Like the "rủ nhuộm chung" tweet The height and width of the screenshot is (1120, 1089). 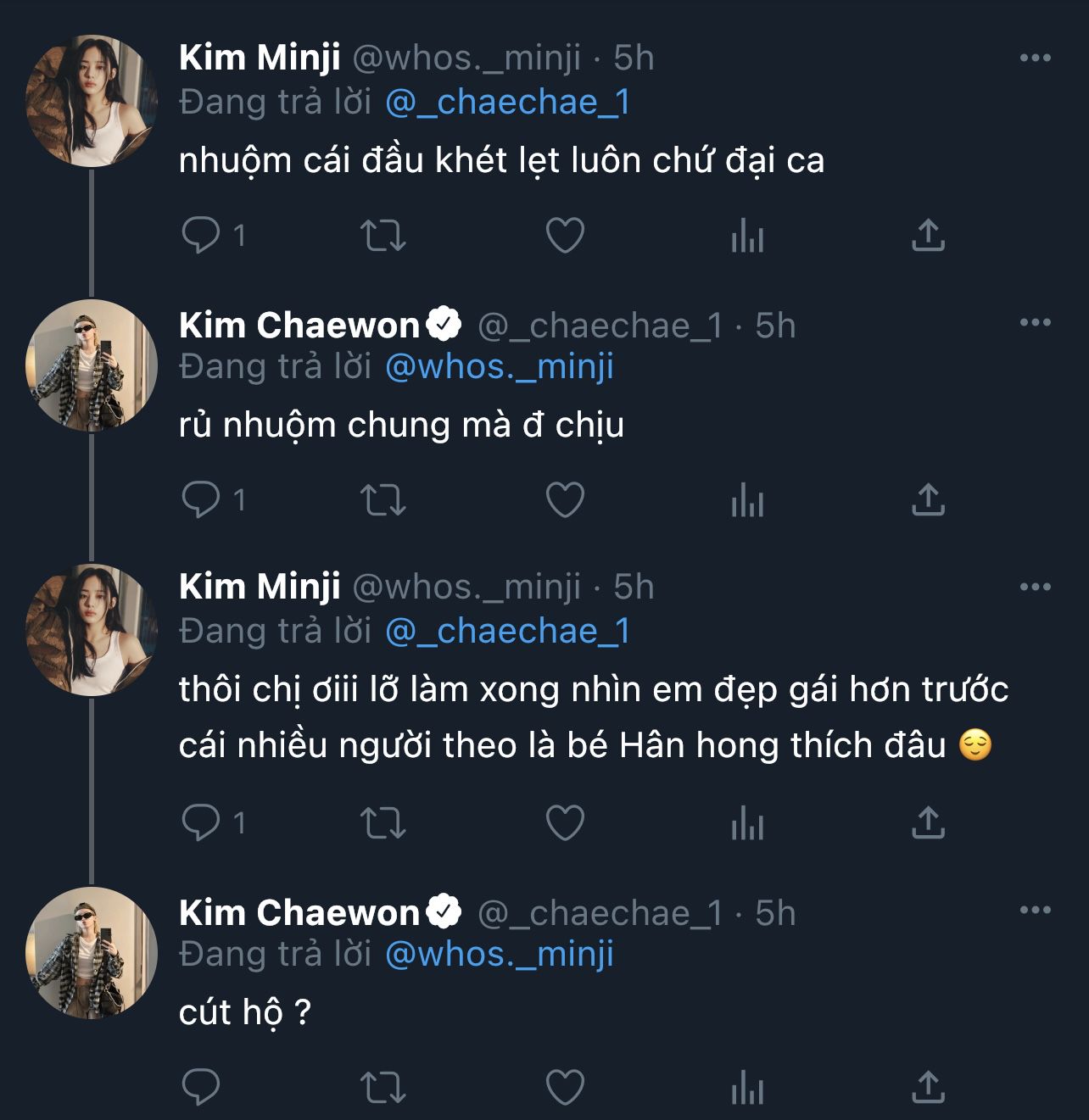click(565, 499)
